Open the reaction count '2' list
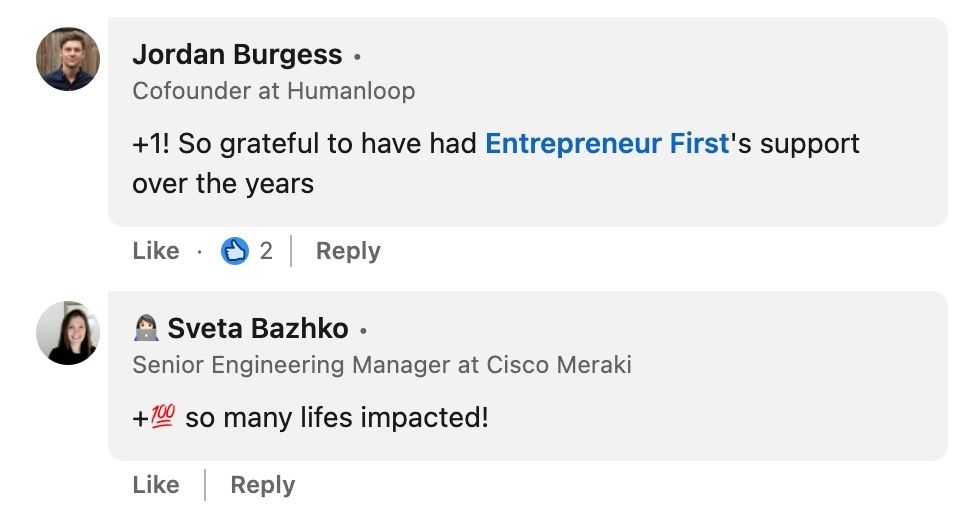The width and height of the screenshot is (966, 514). (266, 251)
